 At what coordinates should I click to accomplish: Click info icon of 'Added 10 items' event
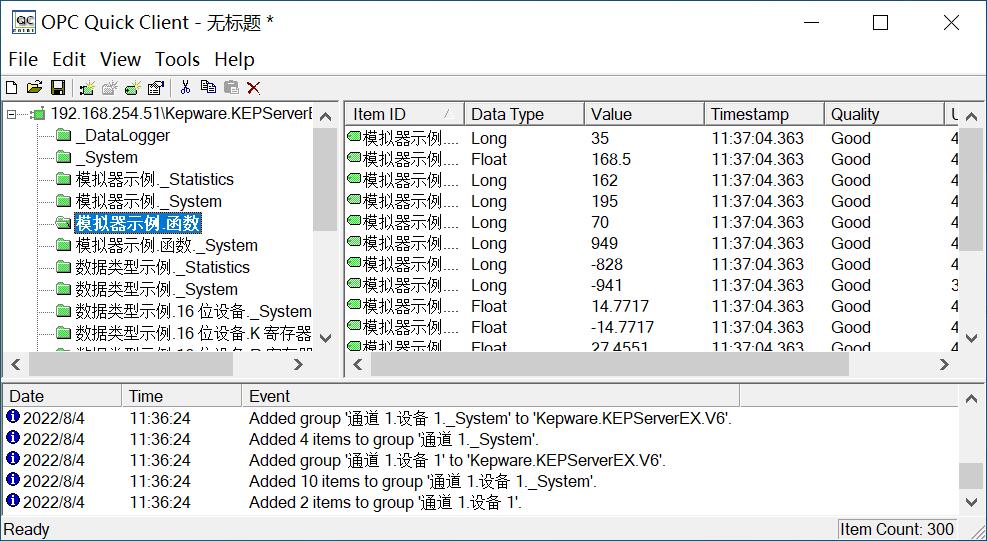click(x=13, y=480)
